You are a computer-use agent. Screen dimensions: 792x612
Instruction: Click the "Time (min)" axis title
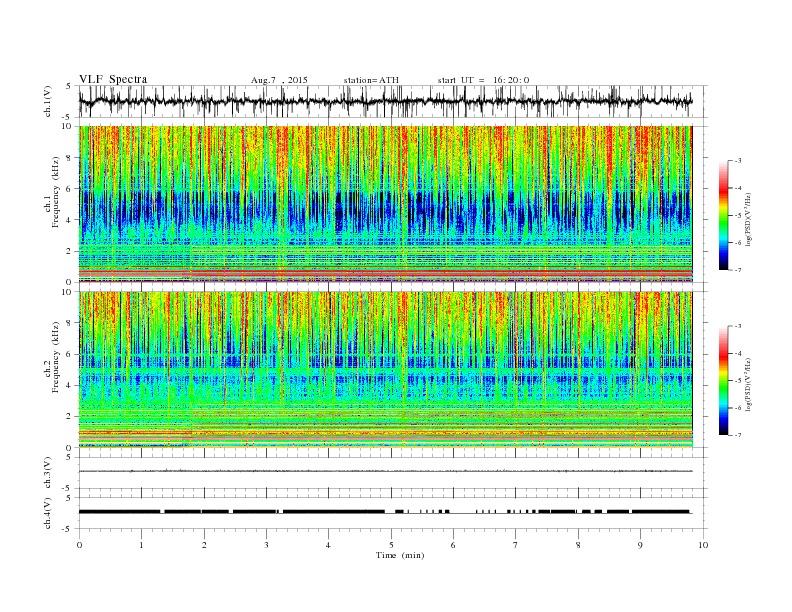[400, 555]
